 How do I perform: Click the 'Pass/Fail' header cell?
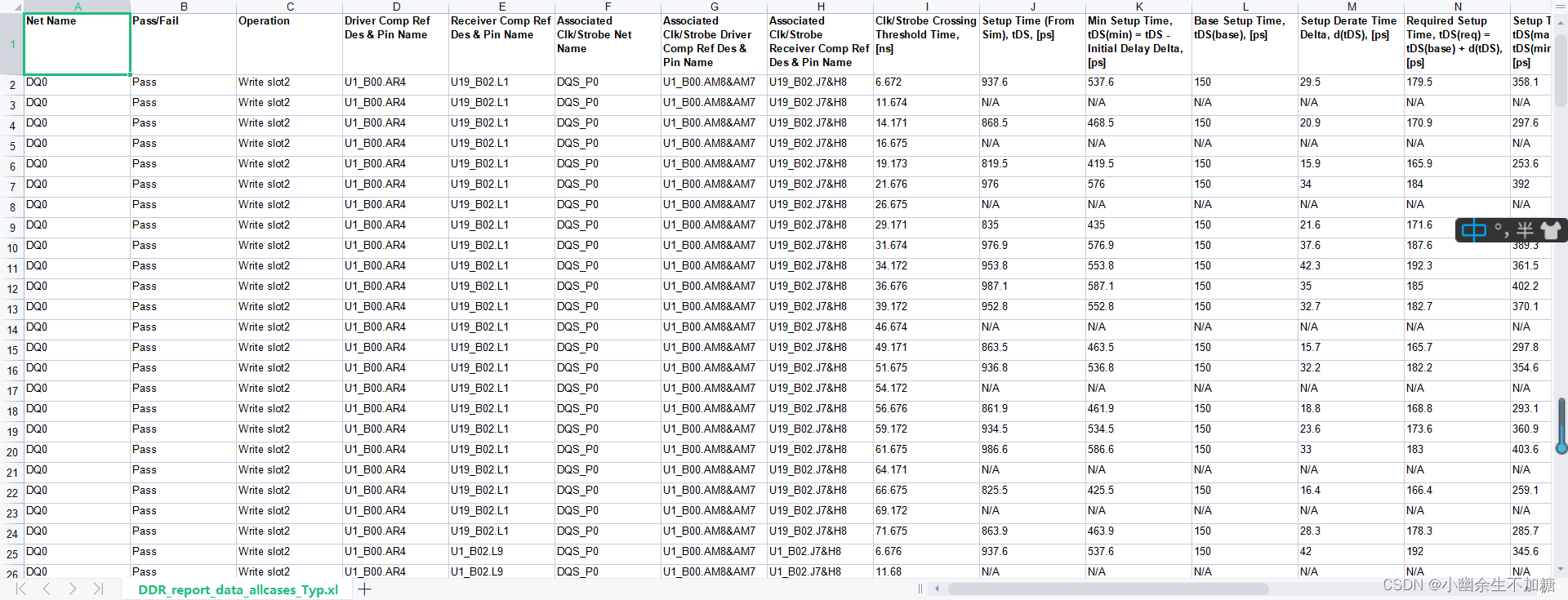184,44
